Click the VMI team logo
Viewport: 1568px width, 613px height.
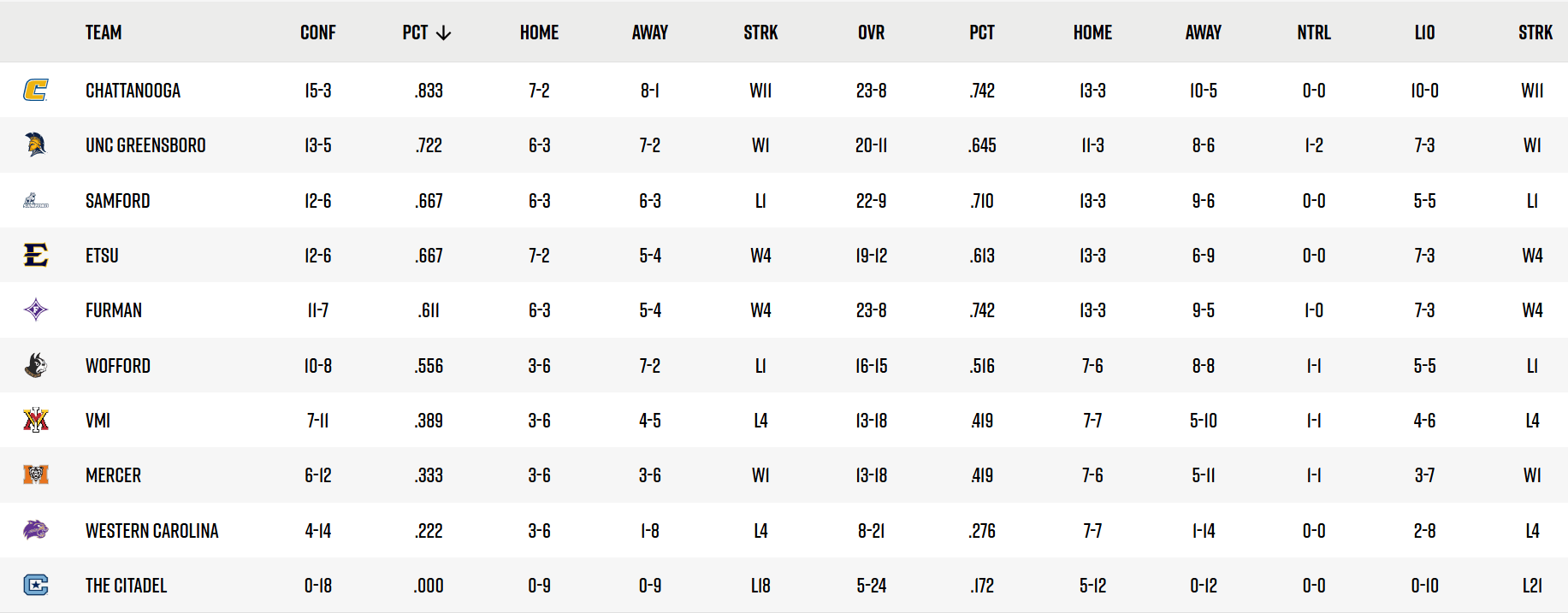click(36, 420)
